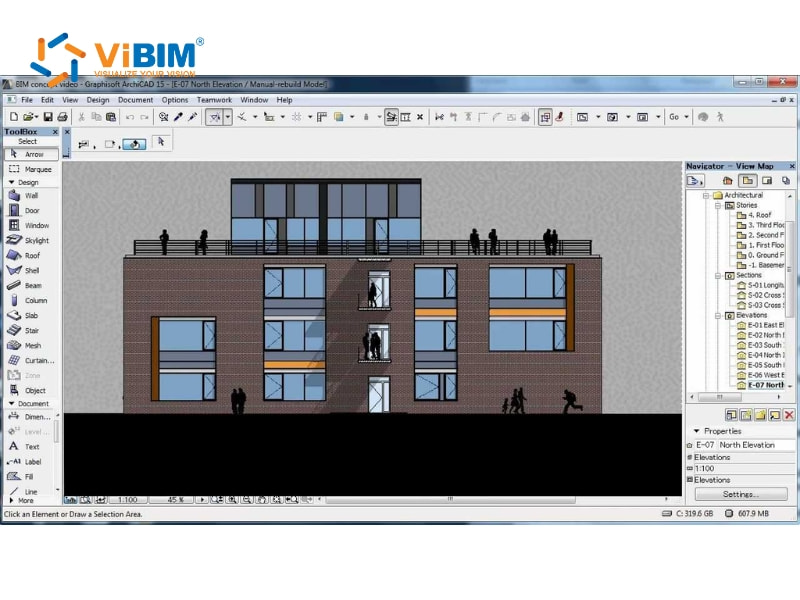800x600 pixels.
Task: Select the Marquee tool
Action: (x=32, y=168)
